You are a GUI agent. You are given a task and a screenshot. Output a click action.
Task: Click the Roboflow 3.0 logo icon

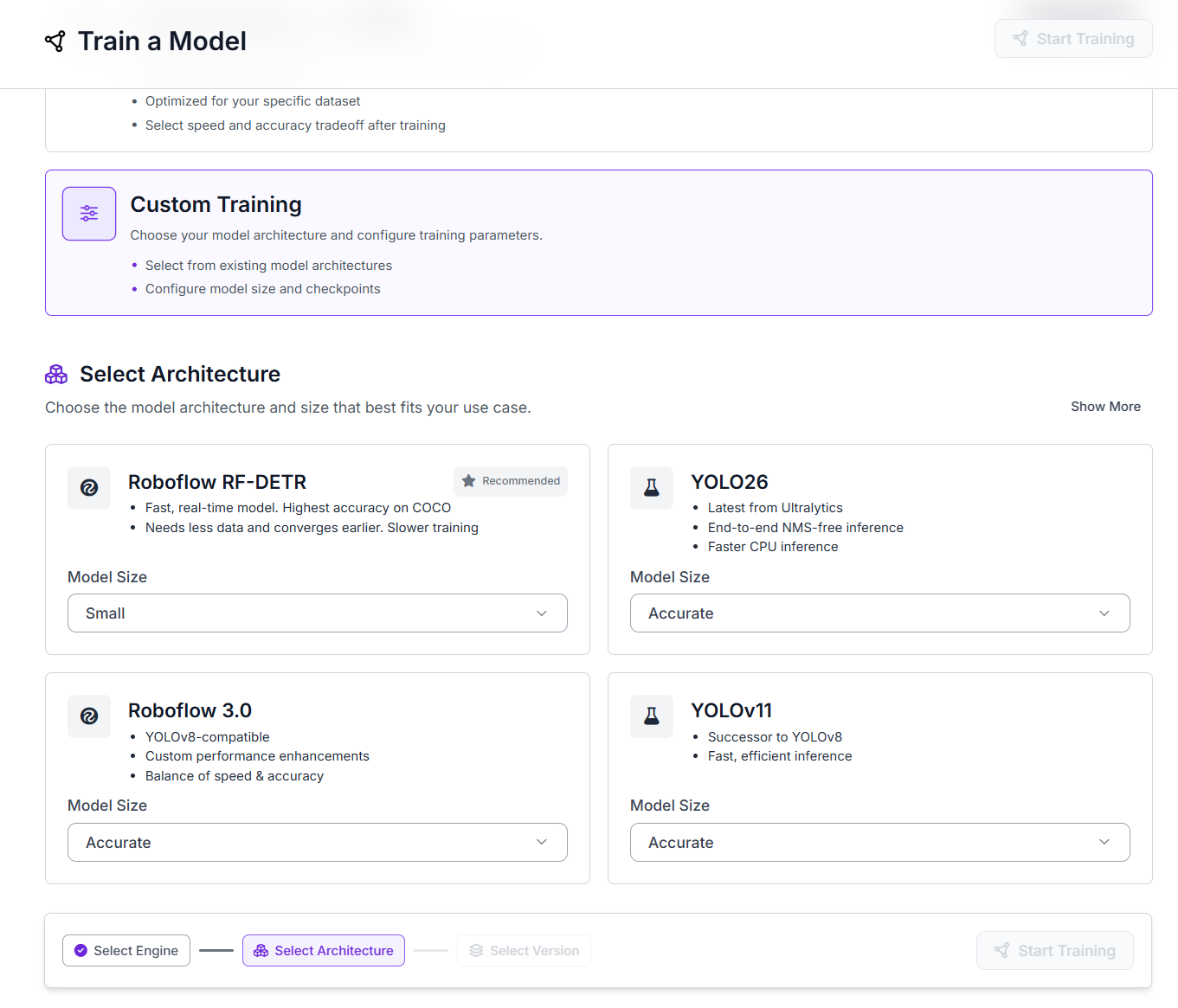(x=89, y=716)
